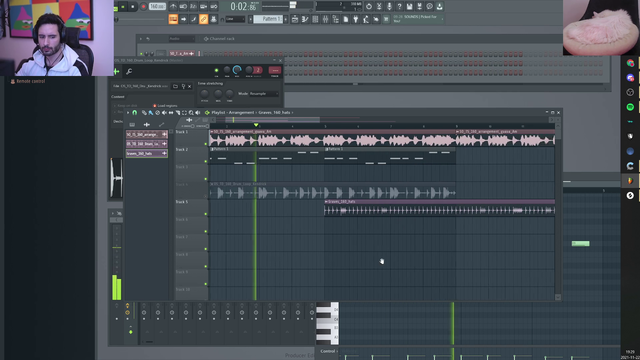The height and width of the screenshot is (360, 640).
Task: Select the playlist zoom tool
Action: (x=191, y=113)
